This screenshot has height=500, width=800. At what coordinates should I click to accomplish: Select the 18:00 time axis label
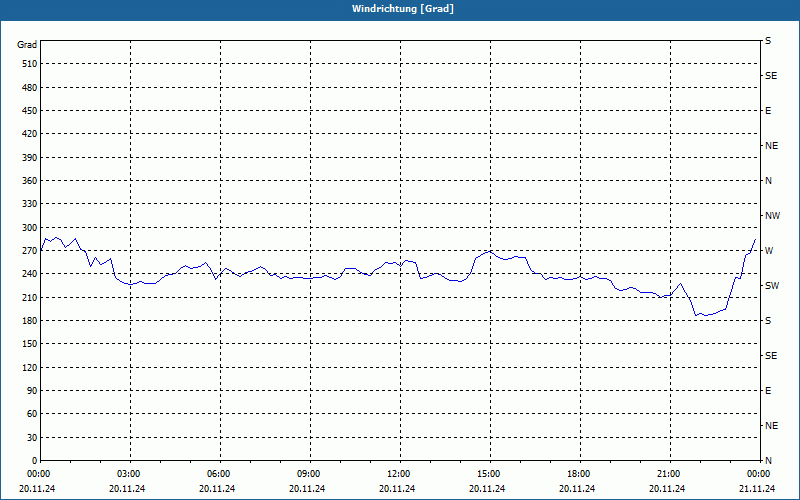(579, 474)
